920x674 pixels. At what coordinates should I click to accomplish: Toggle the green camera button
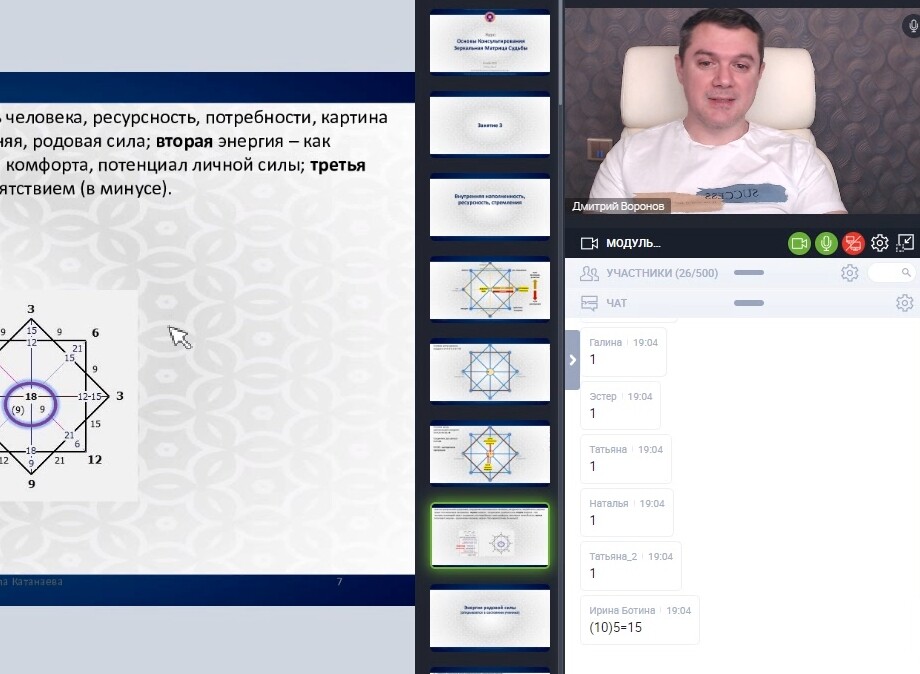pyautogui.click(x=799, y=243)
